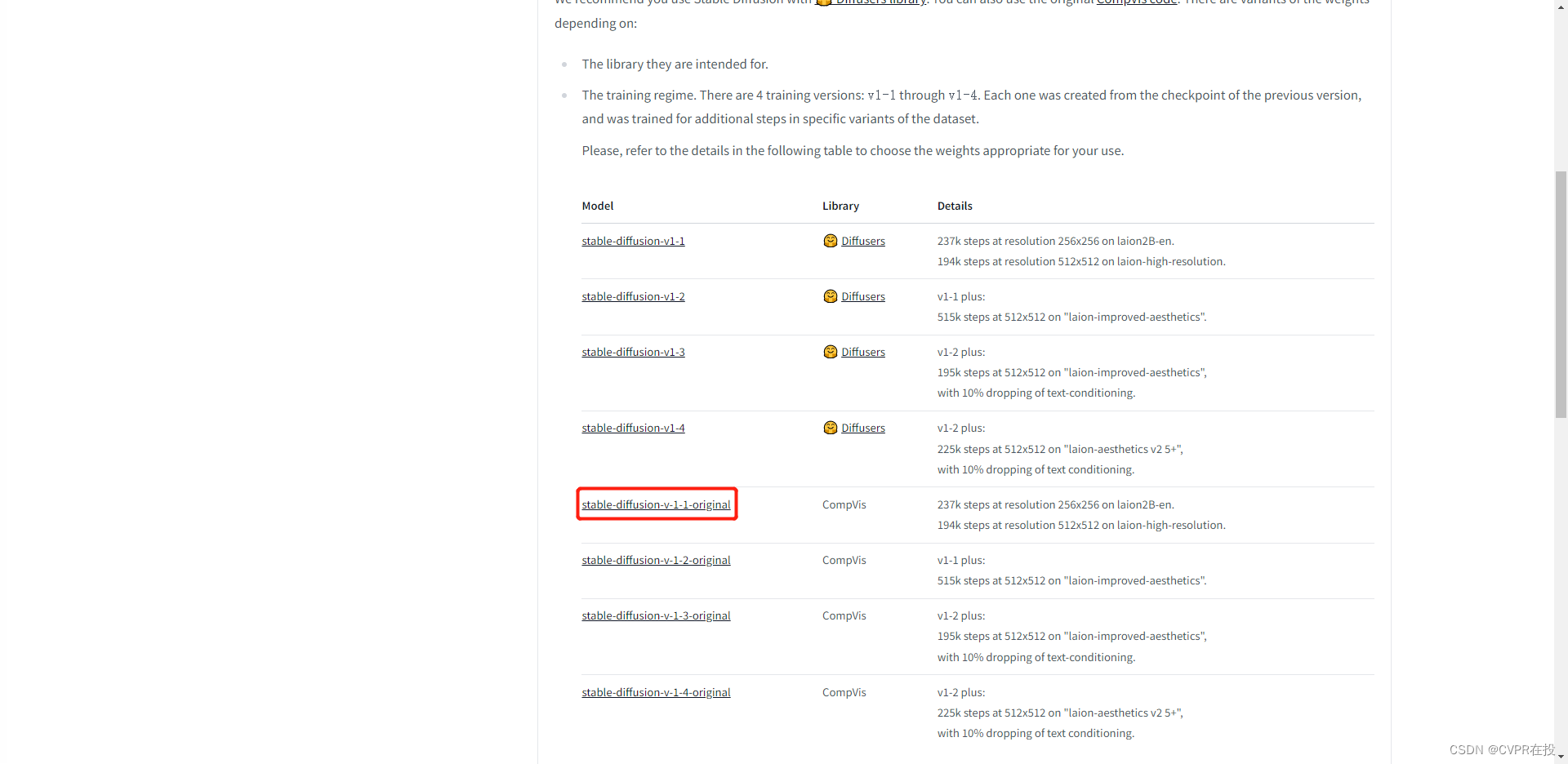This screenshot has height=764, width=1568.
Task: Click '515k steps at 512x512' in v-1-2-original row
Action: 1072,580
